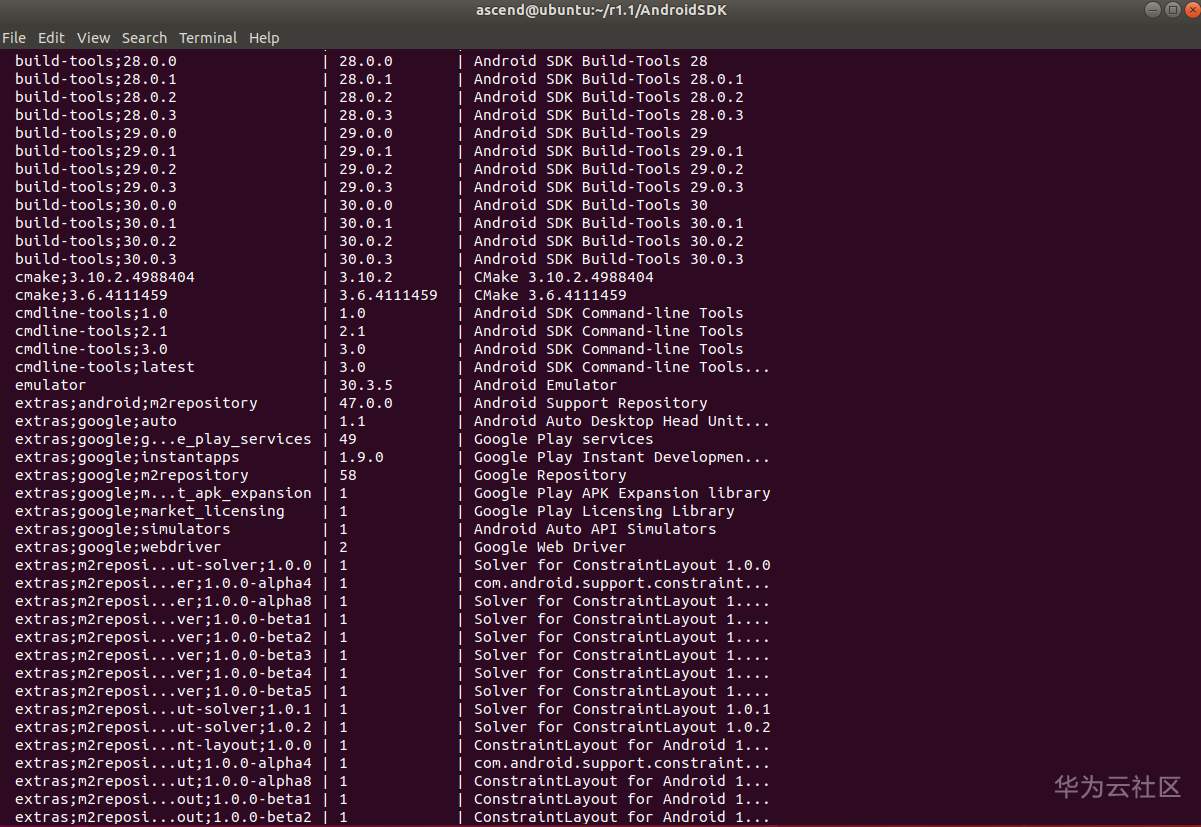Image resolution: width=1201 pixels, height=827 pixels.
Task: Click the text cmake;3.10.2.4988404 in first column
Action: click(104, 277)
